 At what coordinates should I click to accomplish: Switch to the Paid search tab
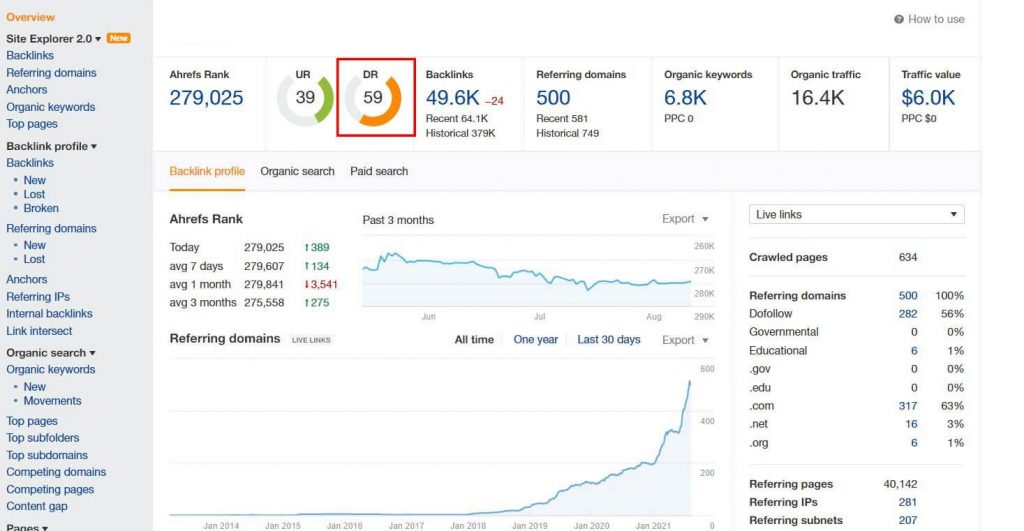[x=379, y=171]
